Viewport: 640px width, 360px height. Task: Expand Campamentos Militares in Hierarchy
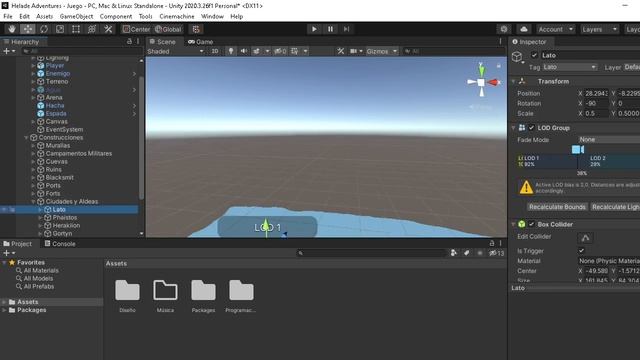33,153
